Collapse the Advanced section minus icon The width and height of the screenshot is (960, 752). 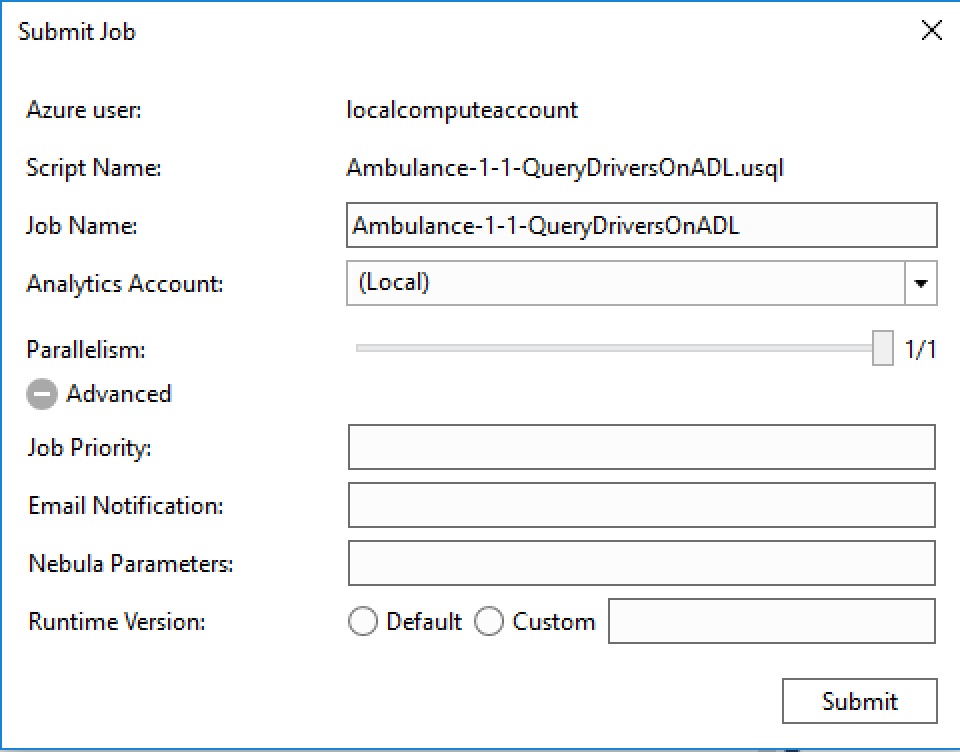(41, 394)
